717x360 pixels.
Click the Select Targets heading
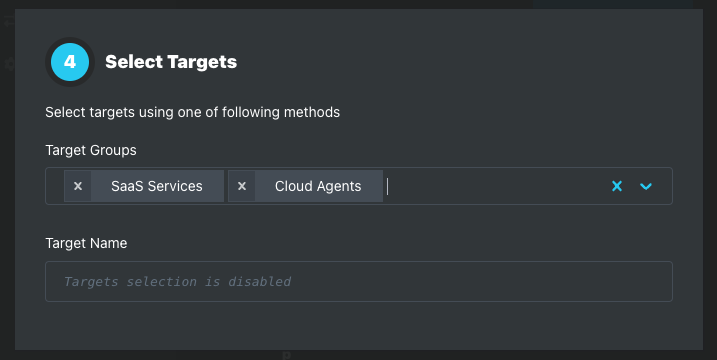171,62
